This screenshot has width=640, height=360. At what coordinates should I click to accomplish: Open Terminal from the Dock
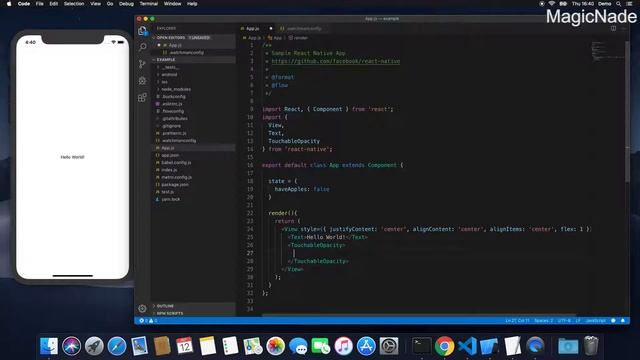(422, 346)
